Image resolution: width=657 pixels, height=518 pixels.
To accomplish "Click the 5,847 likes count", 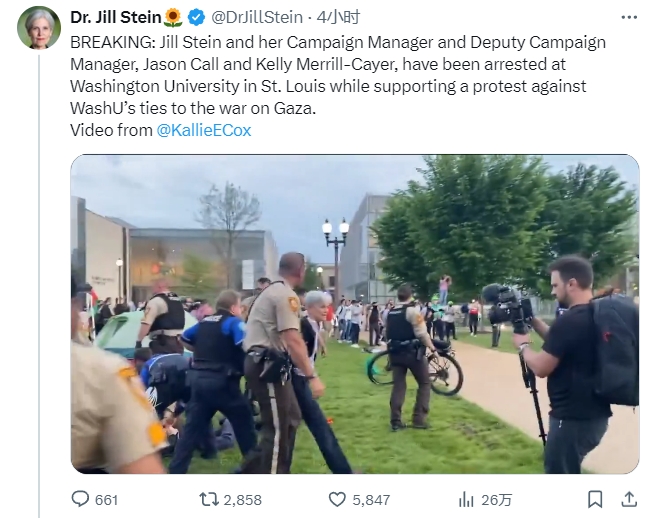I will [x=372, y=500].
